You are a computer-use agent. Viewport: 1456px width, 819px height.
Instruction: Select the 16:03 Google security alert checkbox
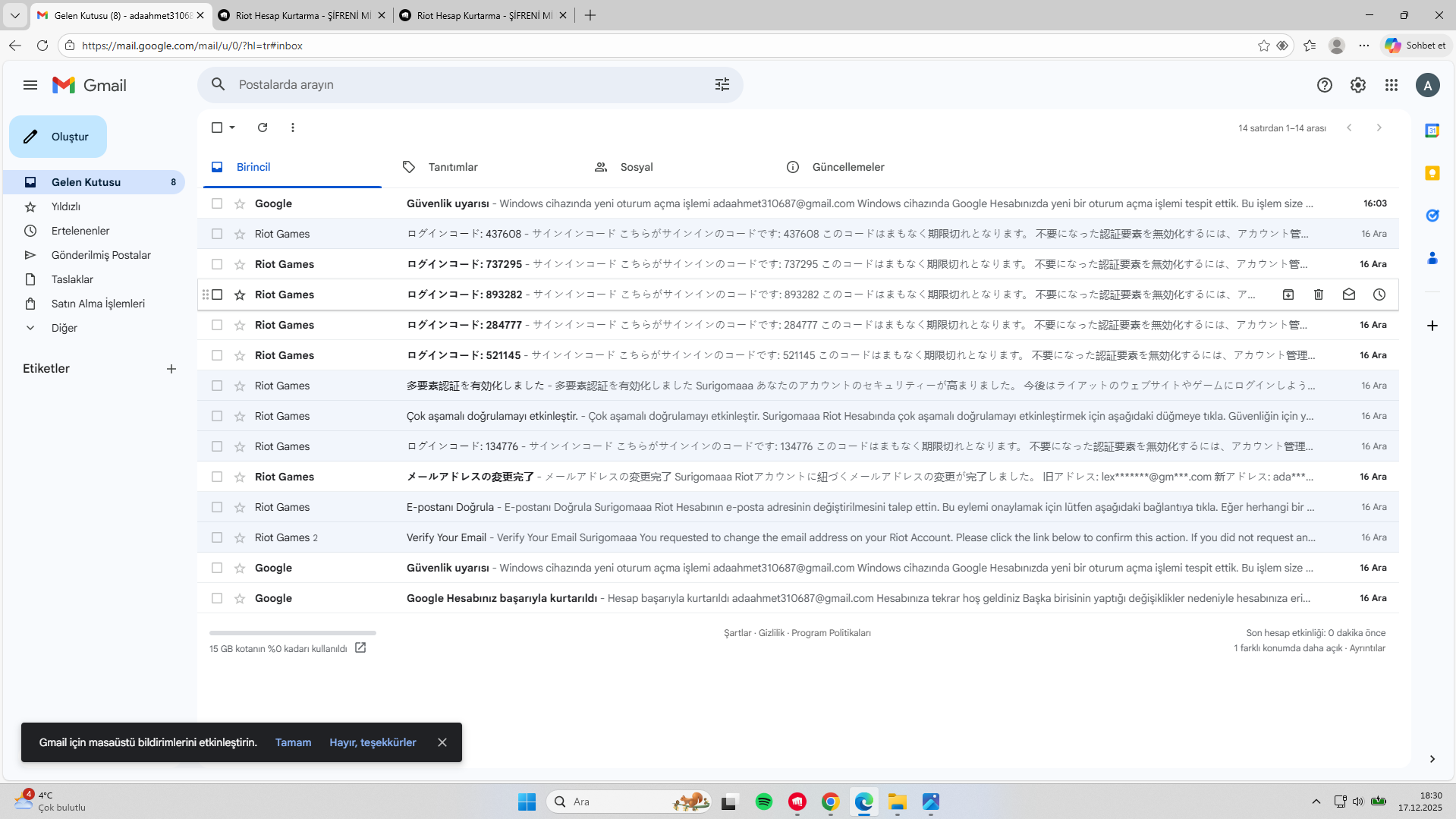(x=217, y=203)
